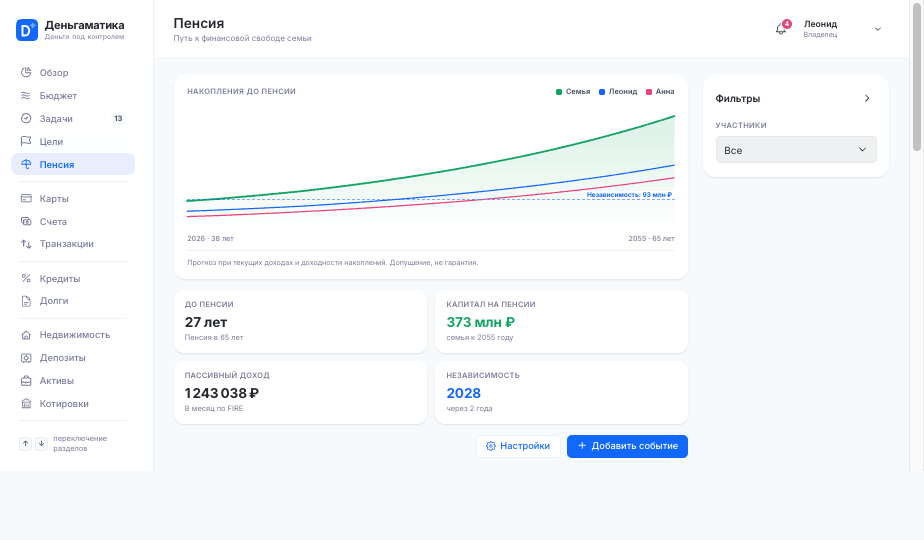Click the Кредиты percent icon
Viewport: 924px width, 540px height.
pyautogui.click(x=26, y=278)
